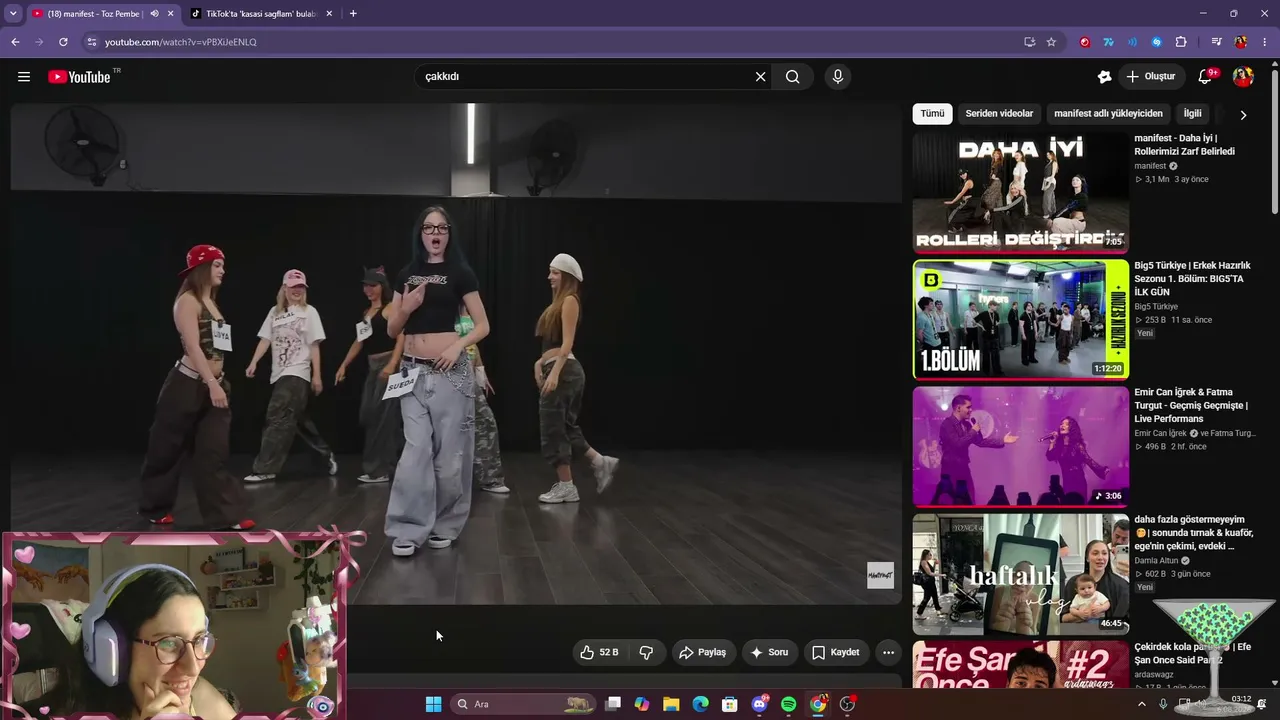1280x720 pixels.
Task: Open File Explorer from the taskbar
Action: pyautogui.click(x=671, y=704)
